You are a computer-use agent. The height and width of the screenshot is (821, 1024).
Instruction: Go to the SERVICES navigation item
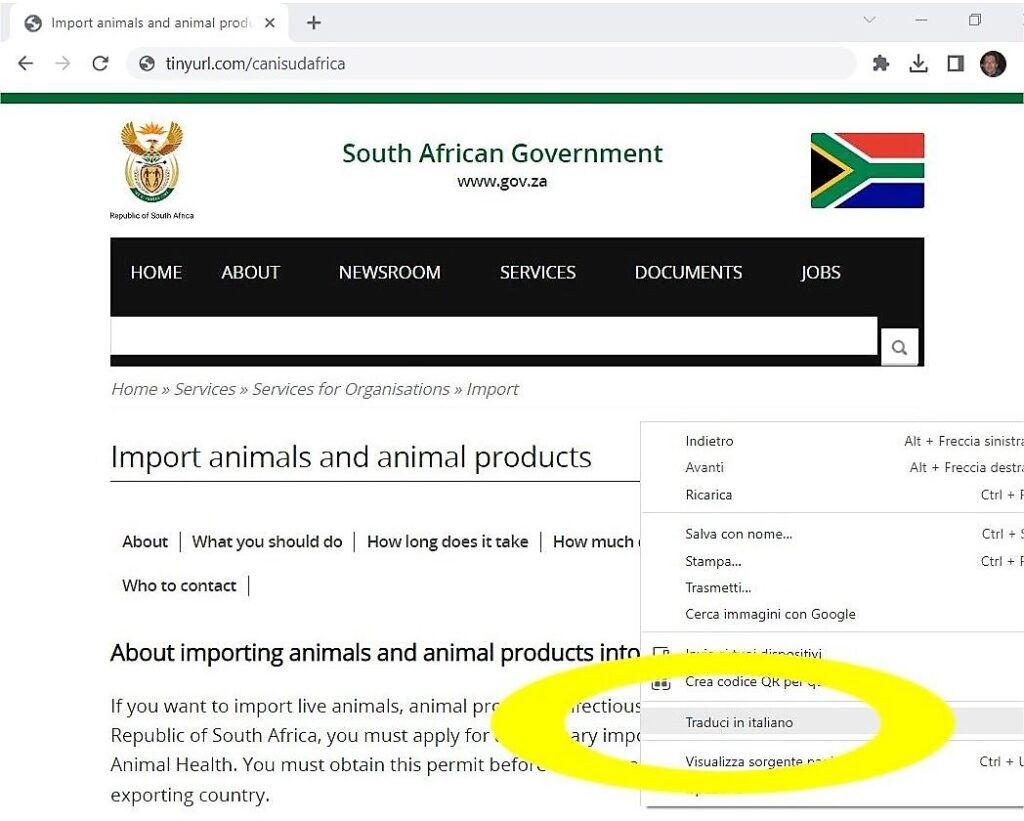point(537,272)
